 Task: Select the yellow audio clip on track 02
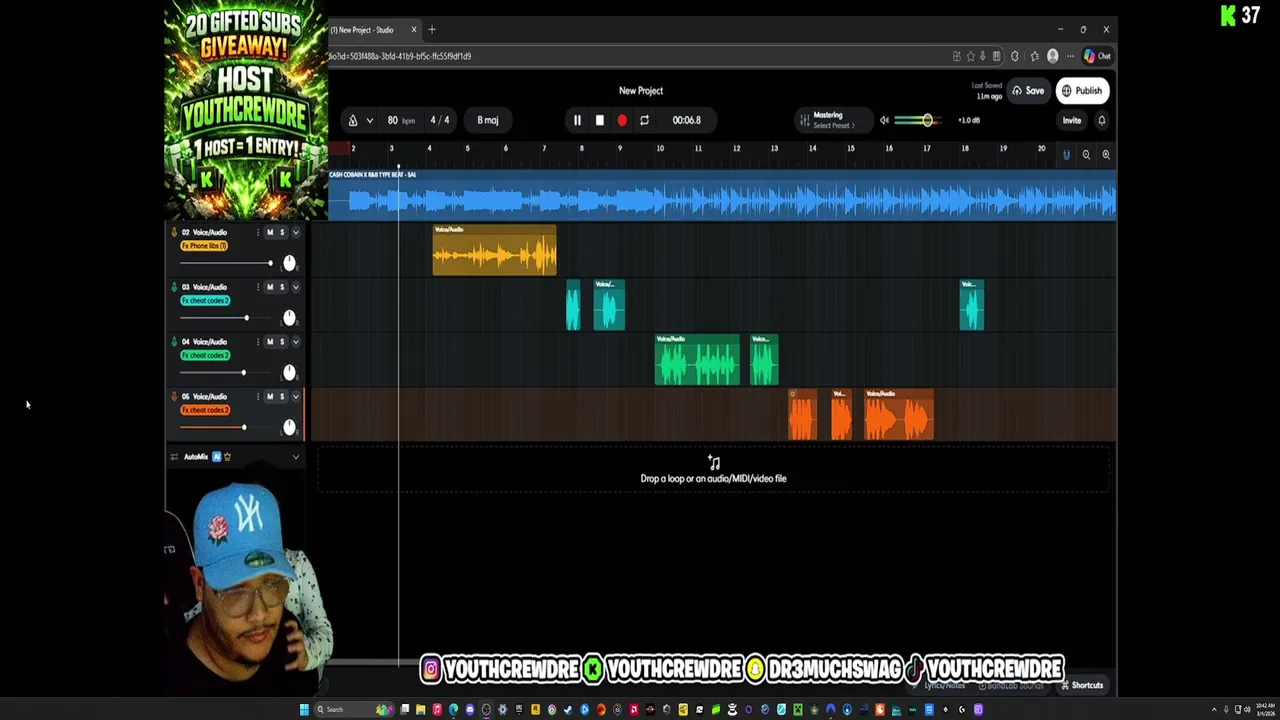point(494,250)
